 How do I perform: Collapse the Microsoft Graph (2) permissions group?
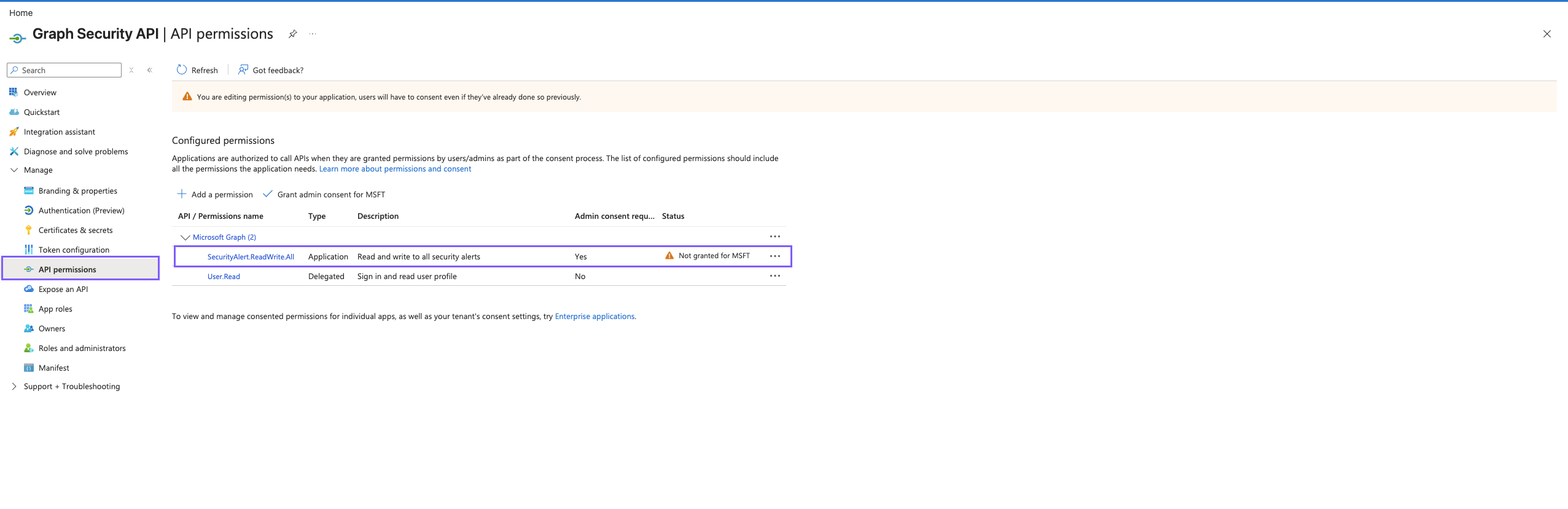(x=185, y=237)
